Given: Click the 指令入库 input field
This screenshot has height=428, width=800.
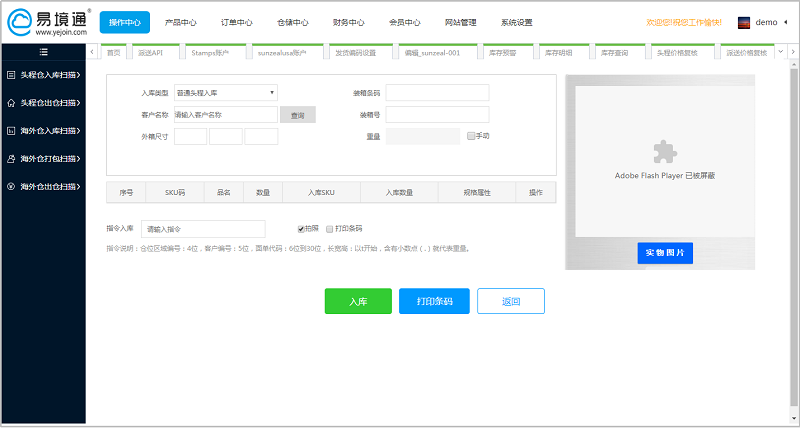Looking at the screenshot, I should pyautogui.click(x=203, y=229).
